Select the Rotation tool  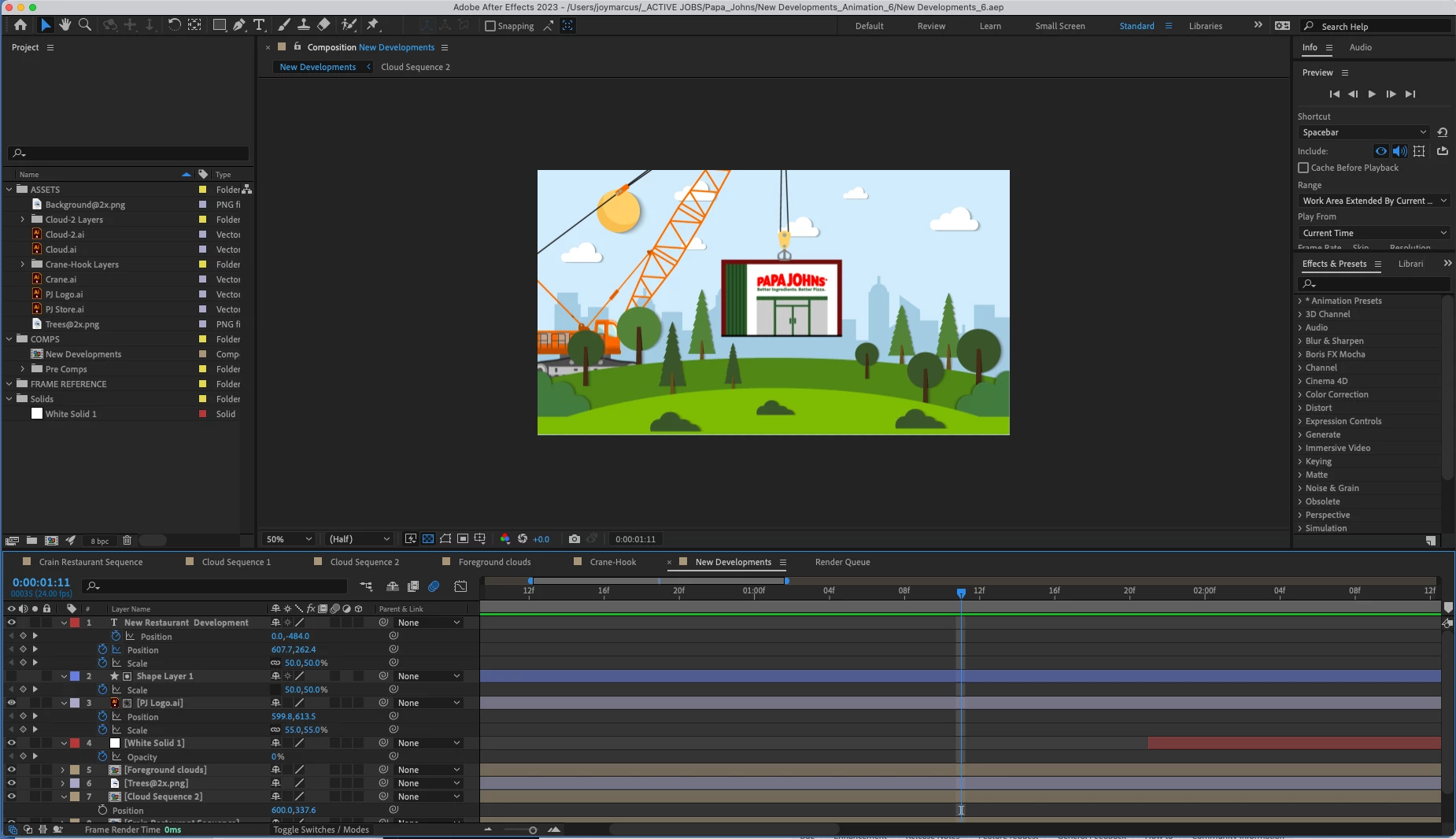point(174,25)
